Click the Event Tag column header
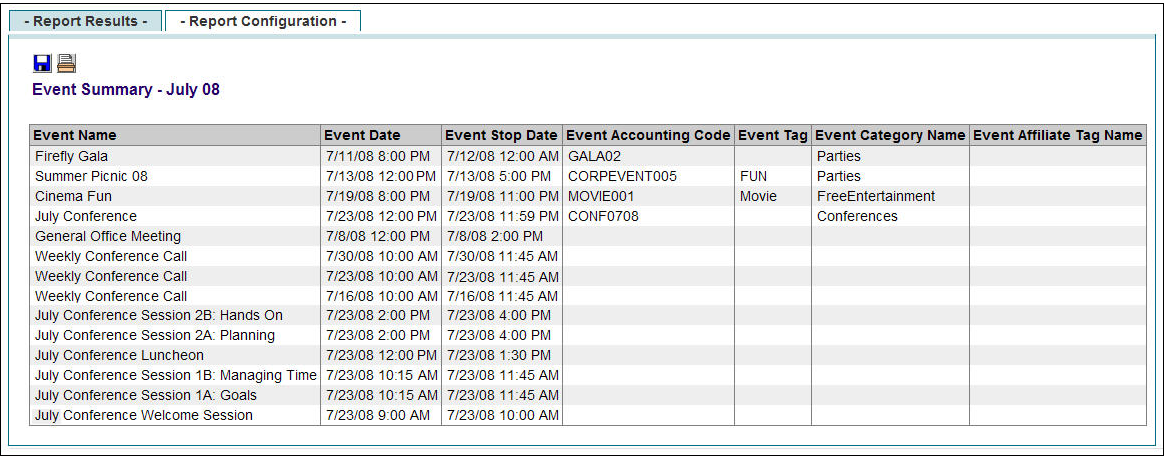Screen dimensions: 1168x462 (x=772, y=135)
